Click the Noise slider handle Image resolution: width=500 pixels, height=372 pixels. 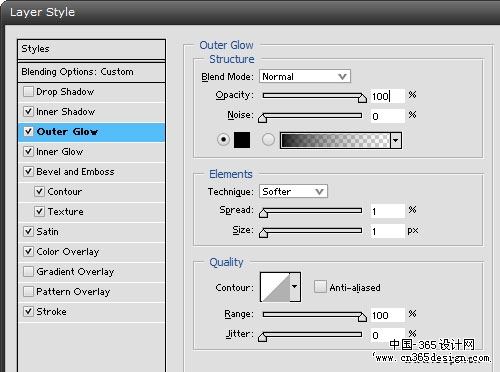(x=263, y=118)
